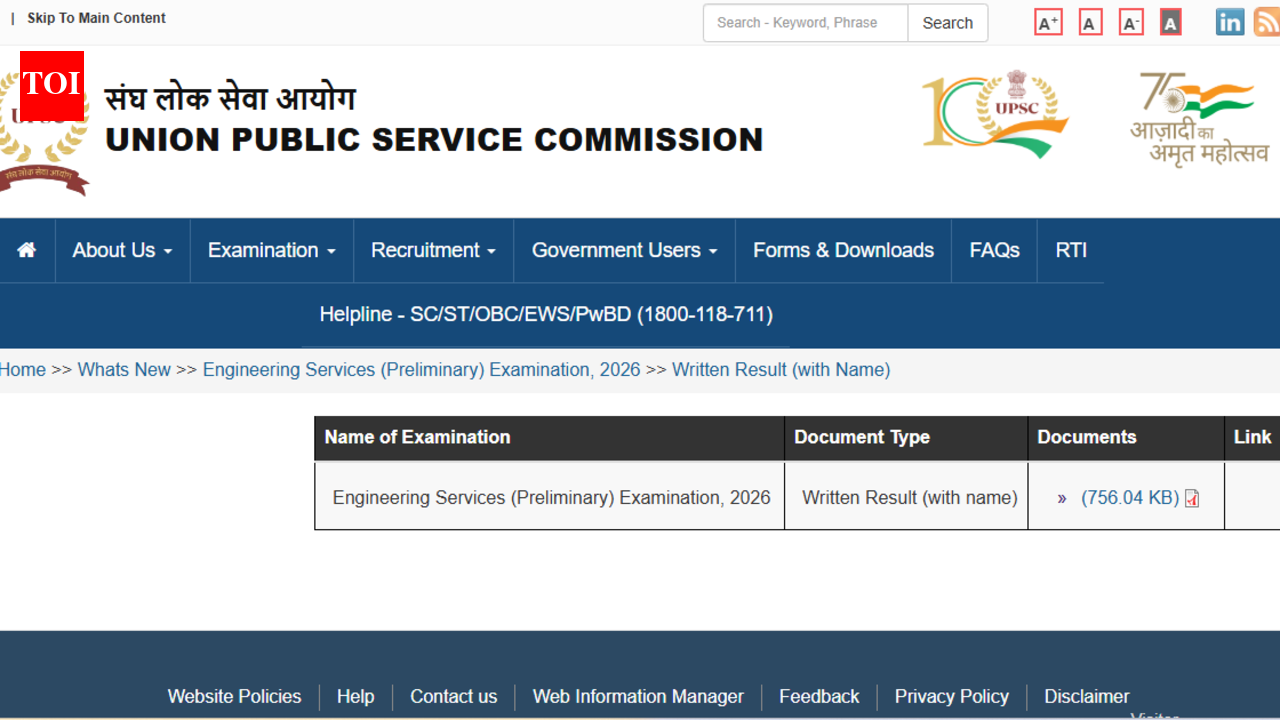This screenshot has width=1280, height=720.
Task: Open the PDF result document icon
Action: (1191, 497)
